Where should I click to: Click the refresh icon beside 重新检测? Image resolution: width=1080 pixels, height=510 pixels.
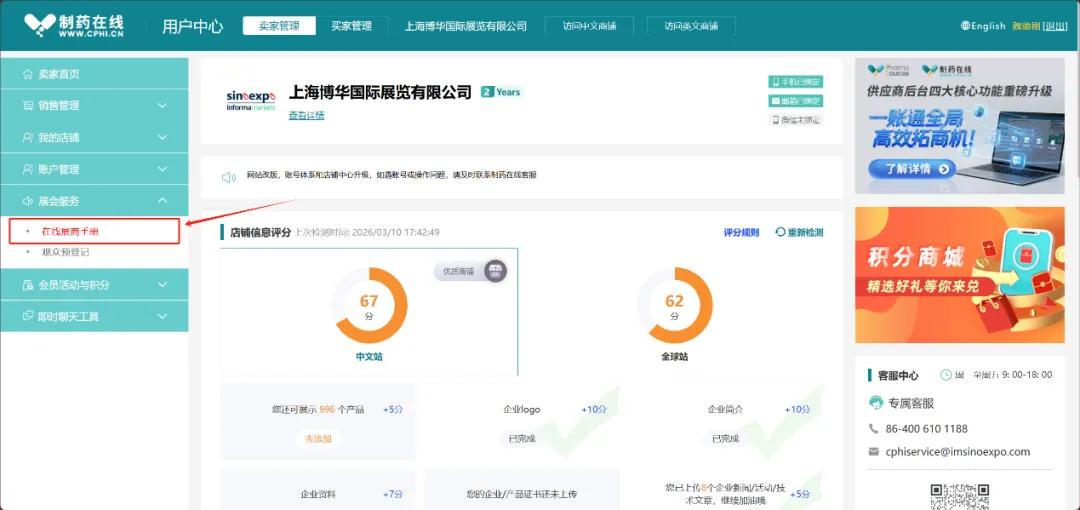coord(780,232)
